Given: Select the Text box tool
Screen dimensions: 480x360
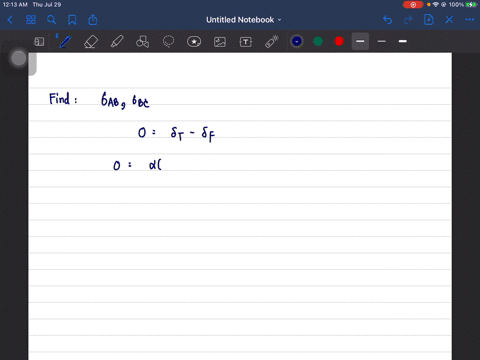Looking at the screenshot, I should tap(246, 42).
